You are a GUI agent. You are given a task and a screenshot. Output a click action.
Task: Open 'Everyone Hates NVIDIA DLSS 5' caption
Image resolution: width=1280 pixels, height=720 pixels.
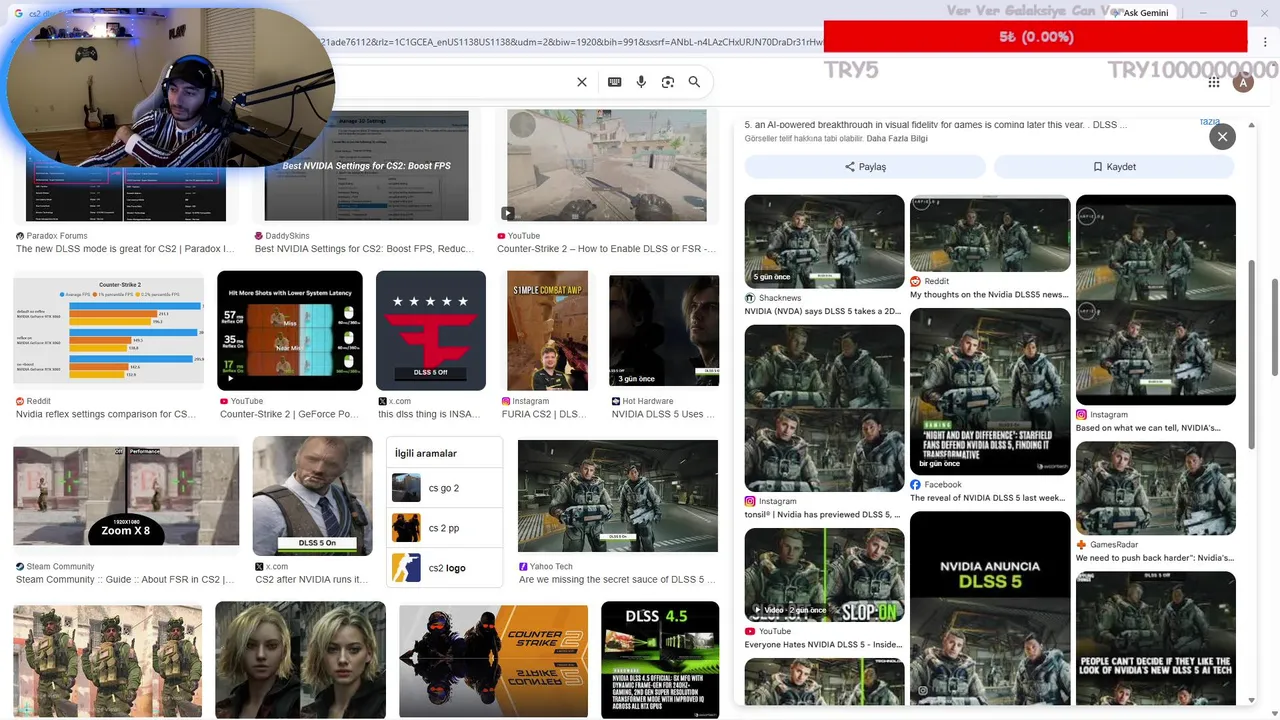823,645
